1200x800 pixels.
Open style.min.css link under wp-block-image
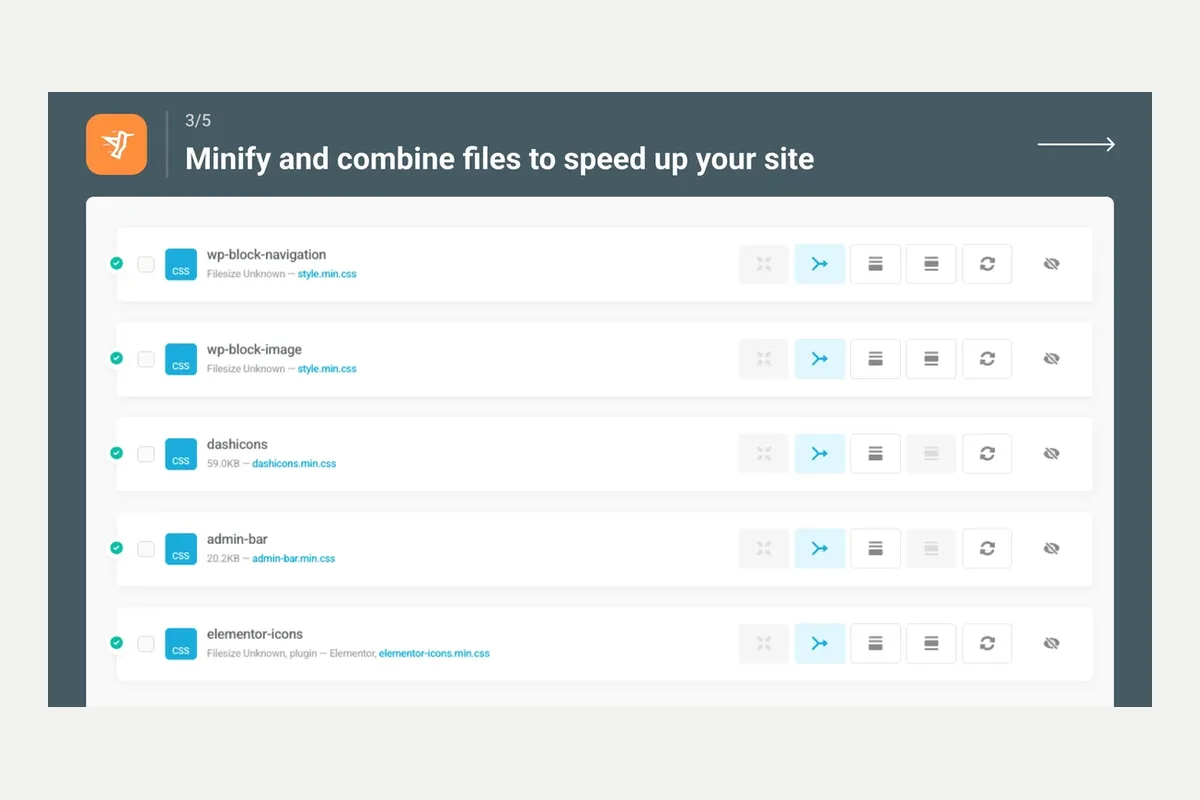pyautogui.click(x=327, y=369)
